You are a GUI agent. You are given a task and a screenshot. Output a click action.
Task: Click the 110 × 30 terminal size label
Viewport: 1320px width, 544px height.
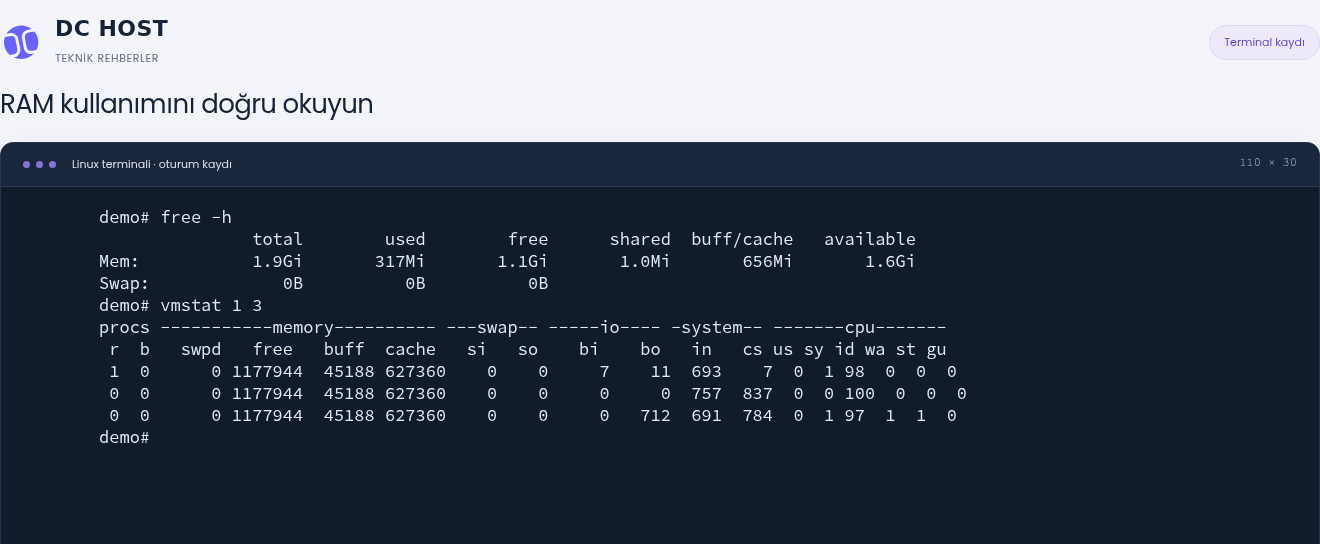click(1268, 163)
